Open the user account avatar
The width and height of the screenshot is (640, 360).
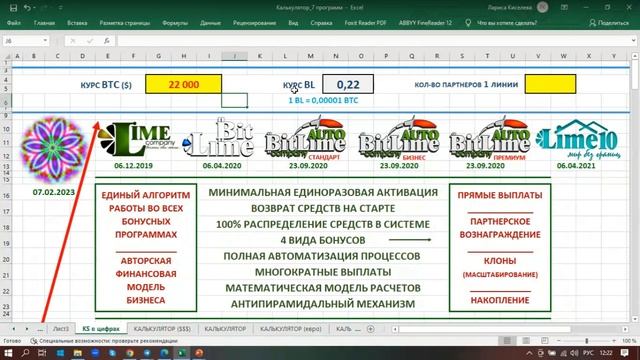click(542, 7)
